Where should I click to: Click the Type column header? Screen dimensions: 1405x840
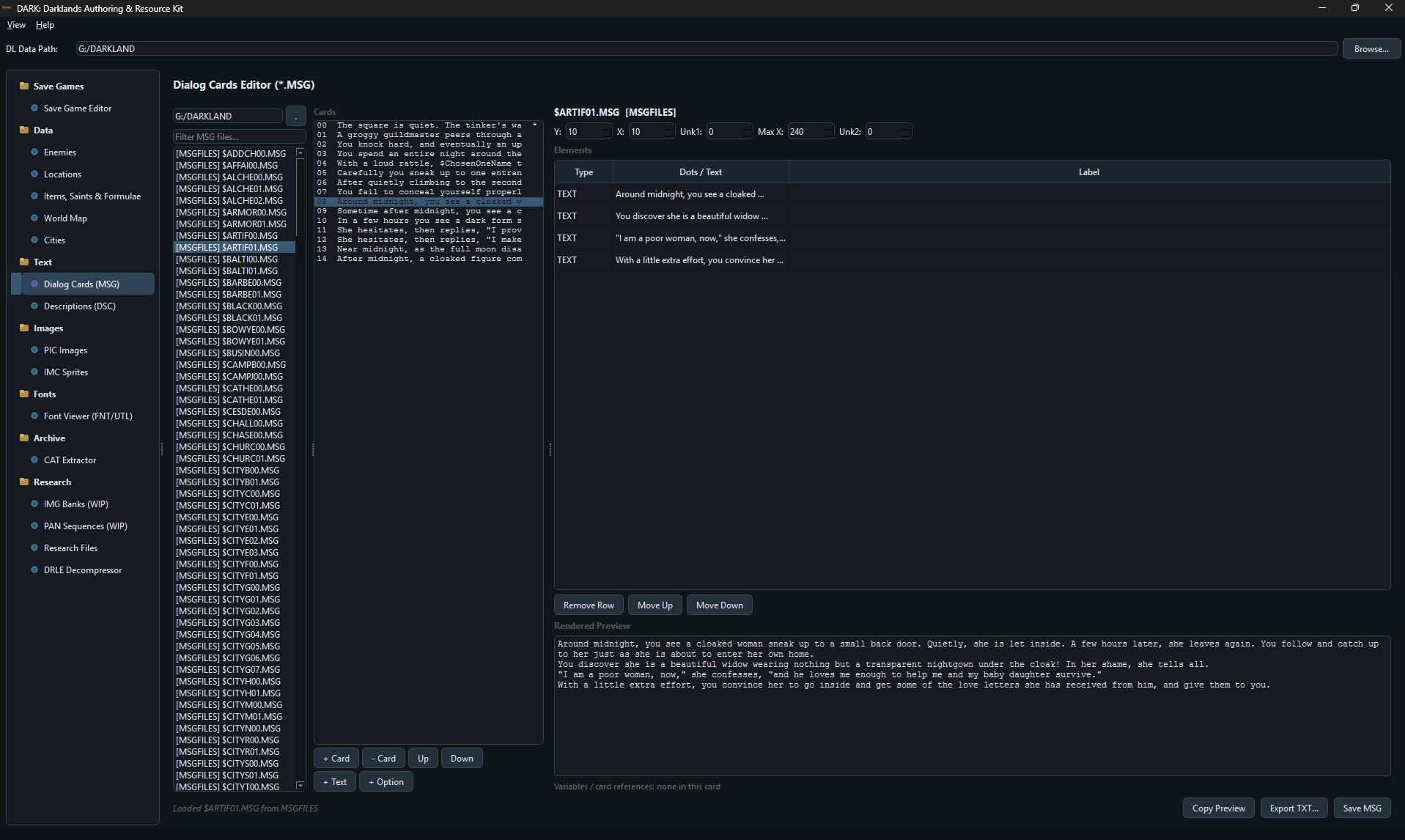click(x=583, y=172)
